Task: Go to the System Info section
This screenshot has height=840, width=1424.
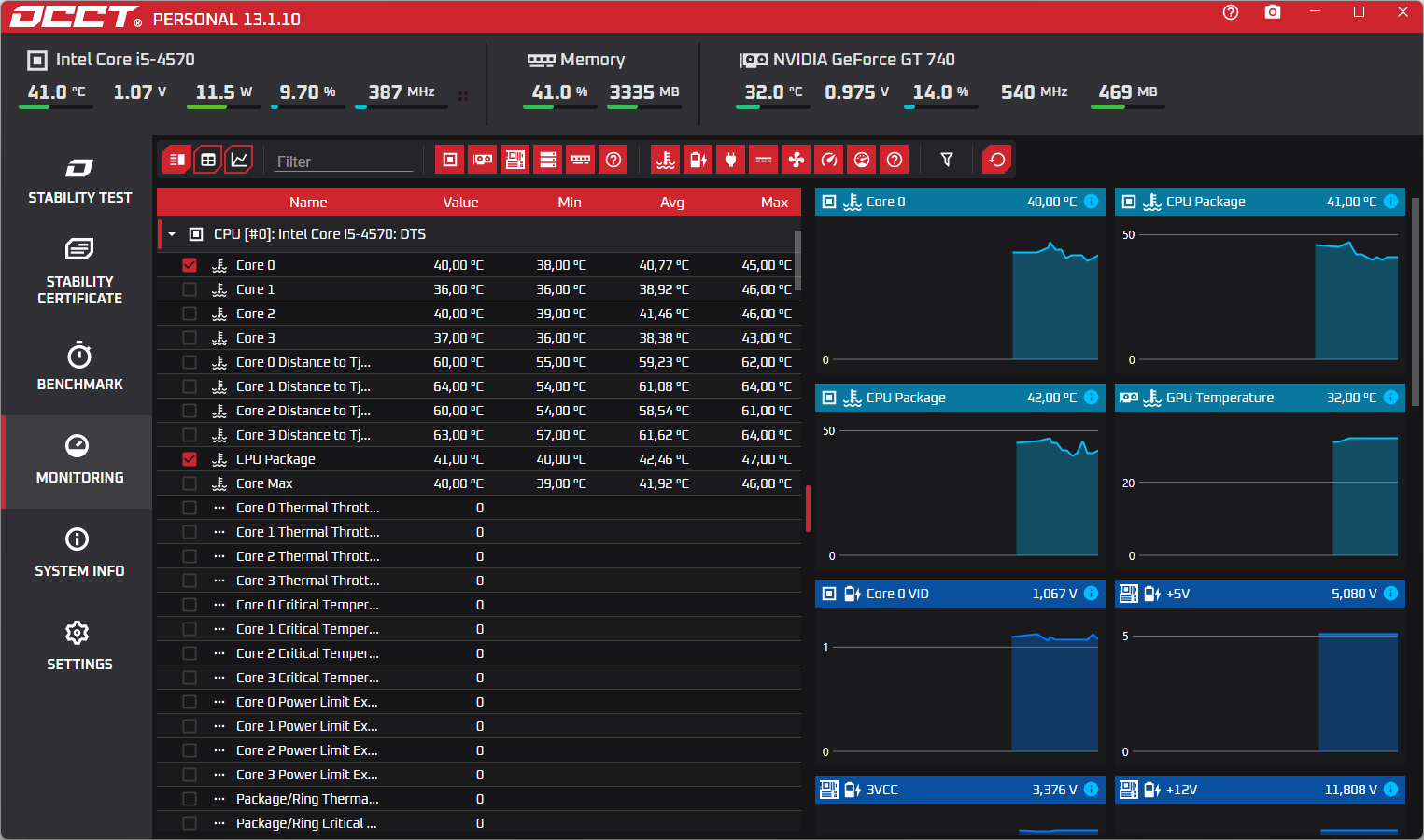Action: [x=79, y=553]
